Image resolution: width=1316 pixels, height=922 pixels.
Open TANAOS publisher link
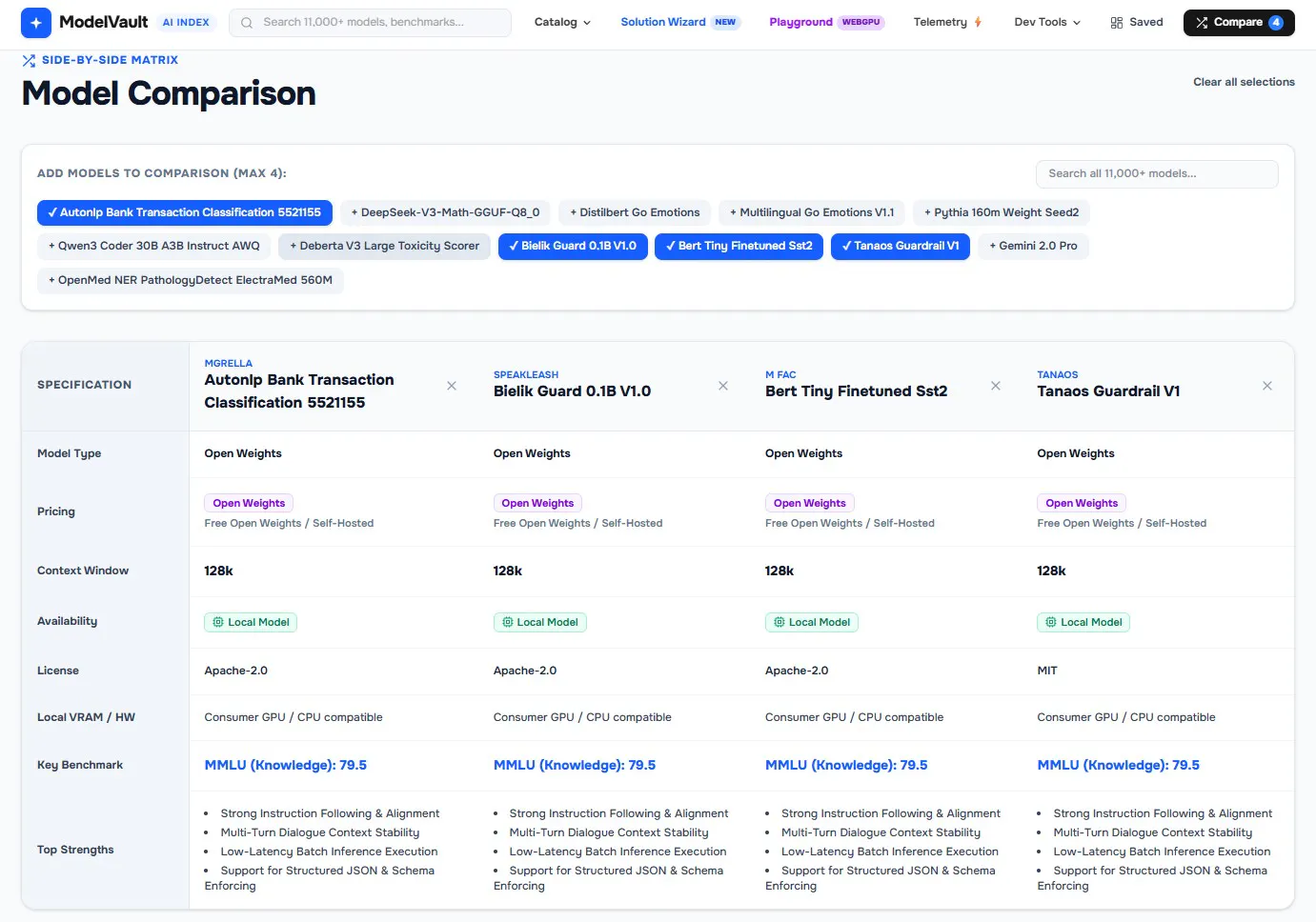coord(1058,374)
